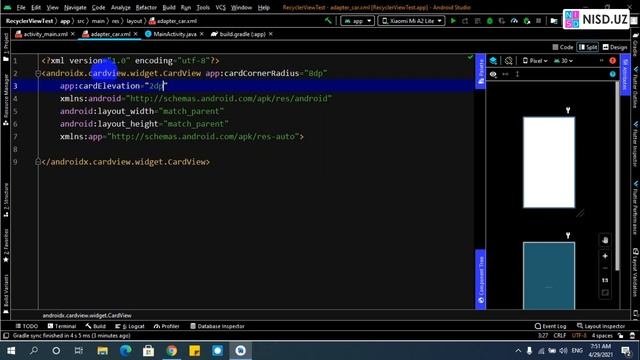The width and height of the screenshot is (640, 360).
Task: Click the Windows Start button
Action: pyautogui.click(x=11, y=351)
